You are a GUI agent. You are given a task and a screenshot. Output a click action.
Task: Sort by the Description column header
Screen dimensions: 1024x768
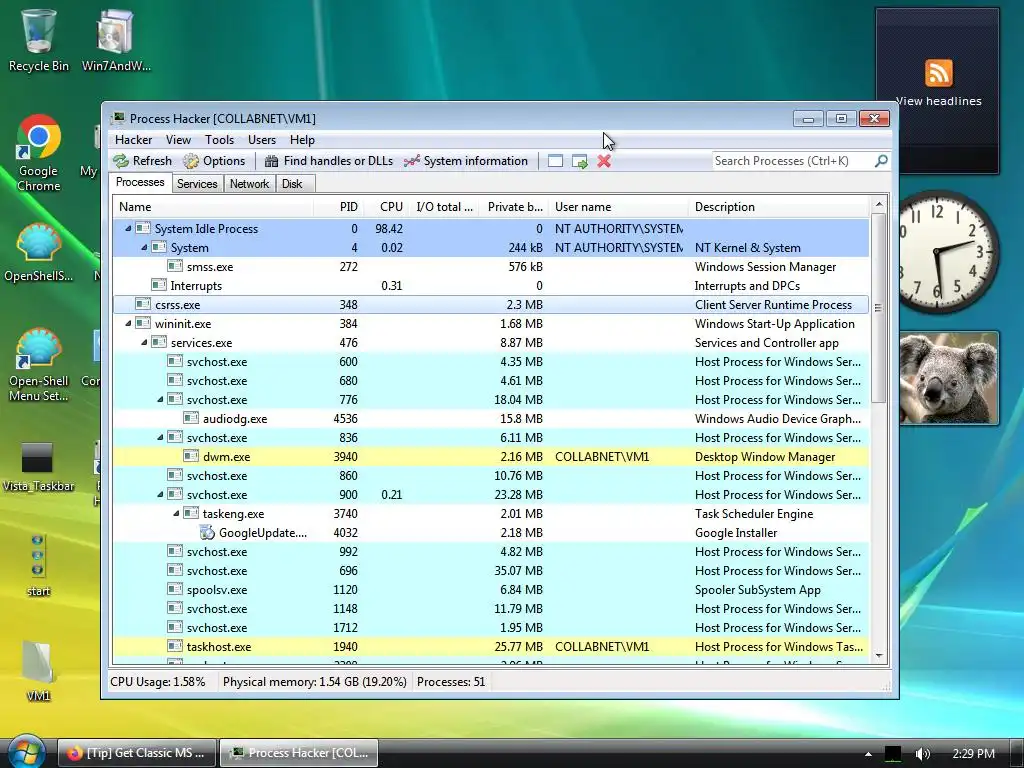tap(778, 206)
